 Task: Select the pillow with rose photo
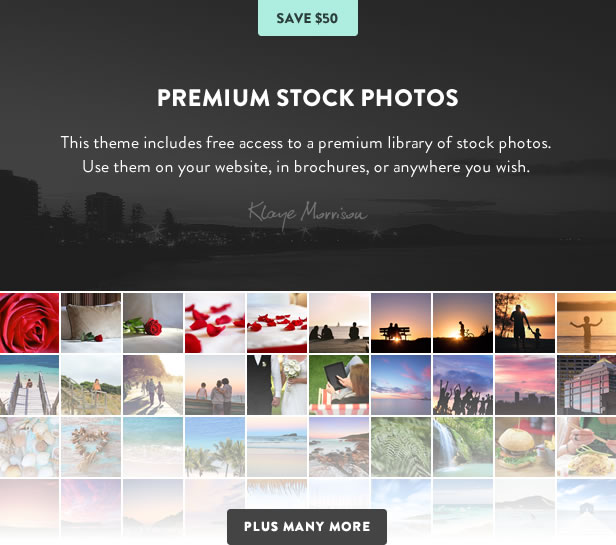91,323
